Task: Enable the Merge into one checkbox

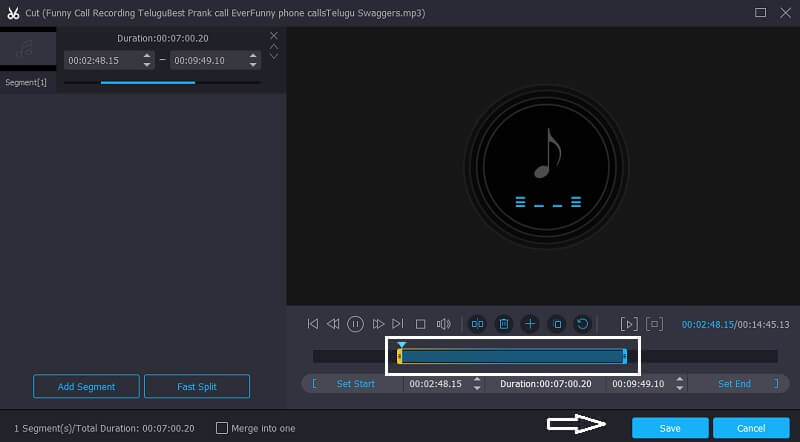Action: [x=222, y=428]
